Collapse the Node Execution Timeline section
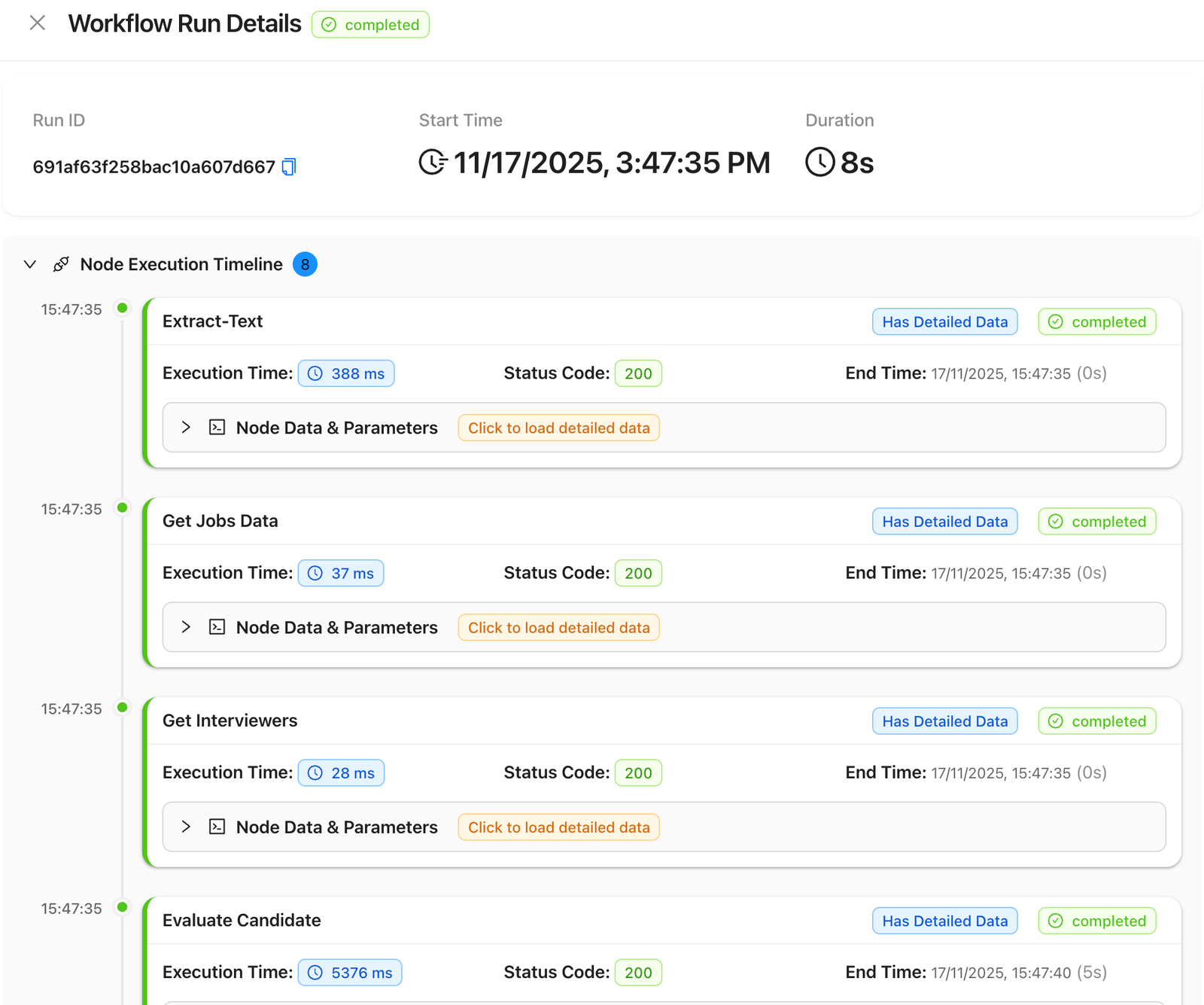 pos(30,264)
